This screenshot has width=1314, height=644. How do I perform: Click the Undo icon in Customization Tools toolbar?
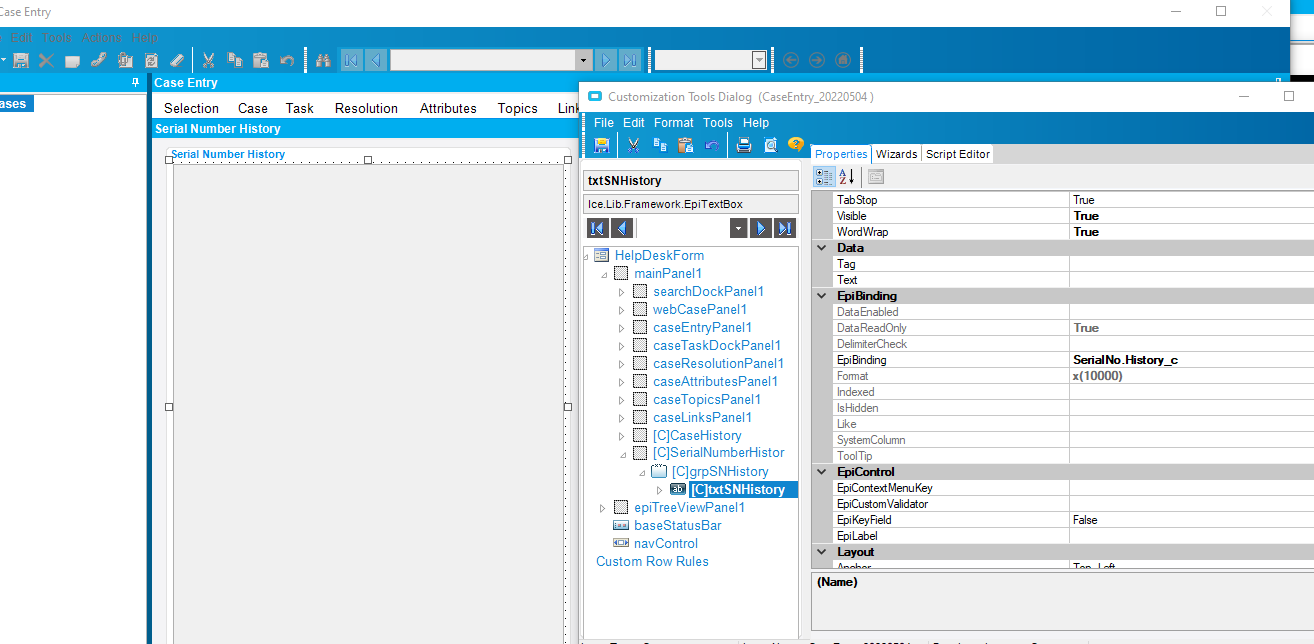(711, 145)
